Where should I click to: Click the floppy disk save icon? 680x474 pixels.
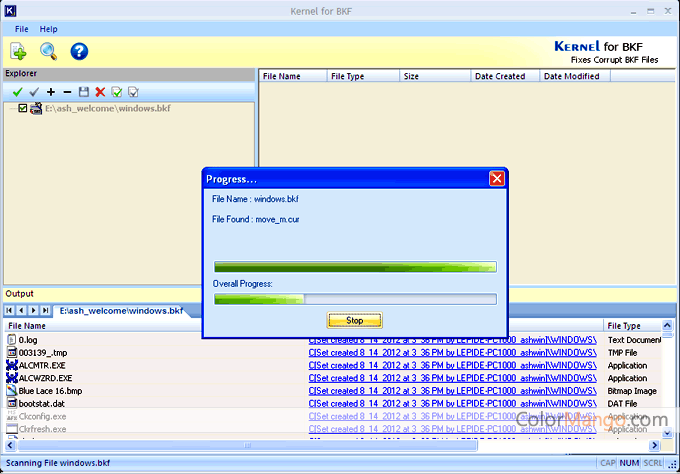pos(84,92)
